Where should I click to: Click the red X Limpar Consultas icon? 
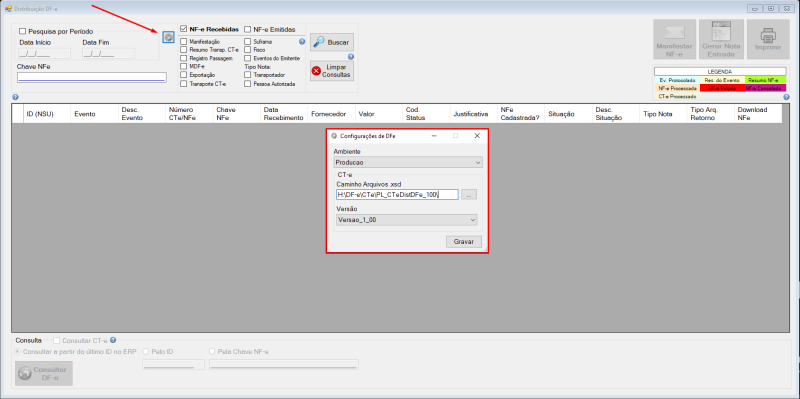[316, 71]
